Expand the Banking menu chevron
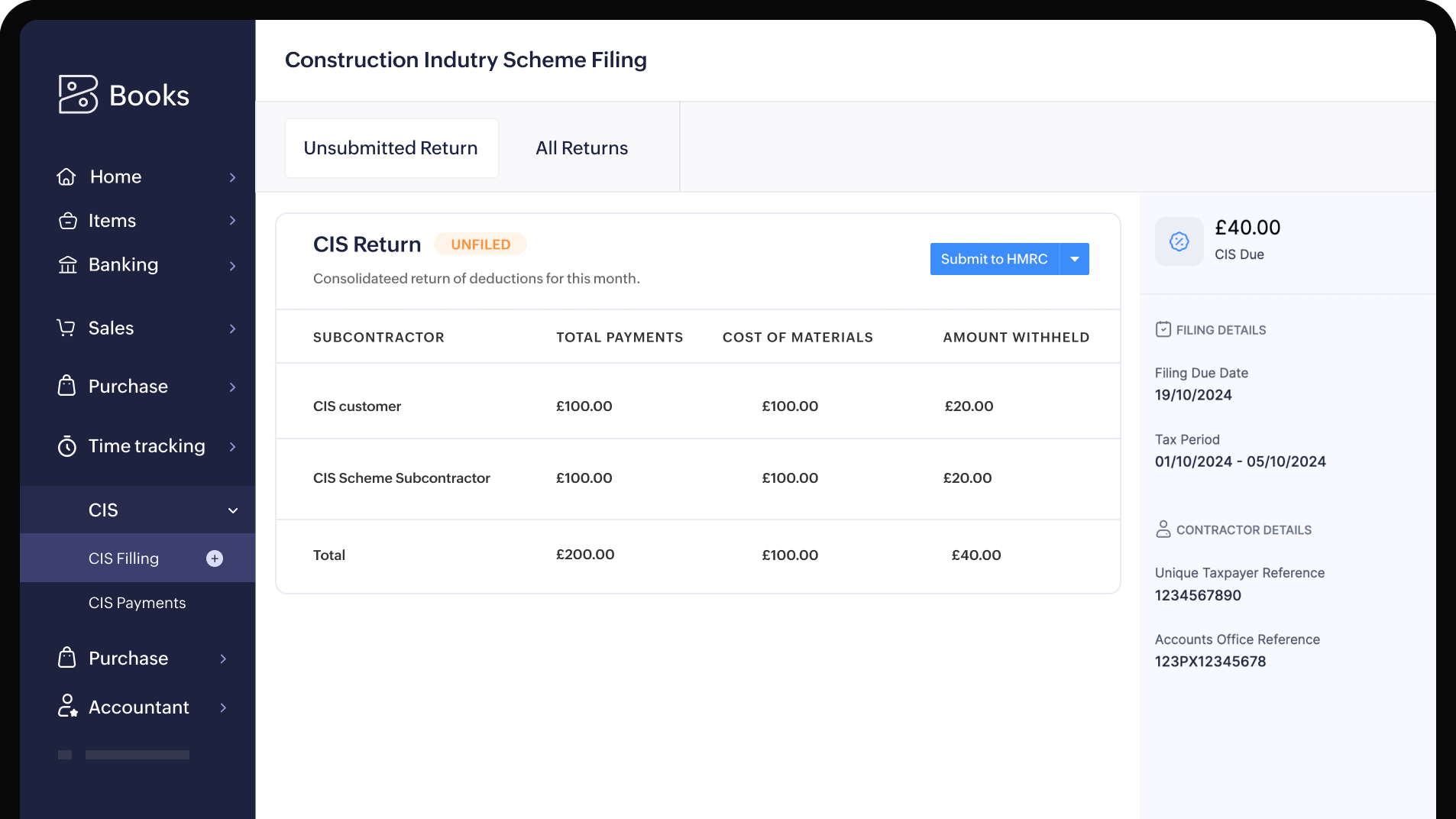 pos(233,266)
